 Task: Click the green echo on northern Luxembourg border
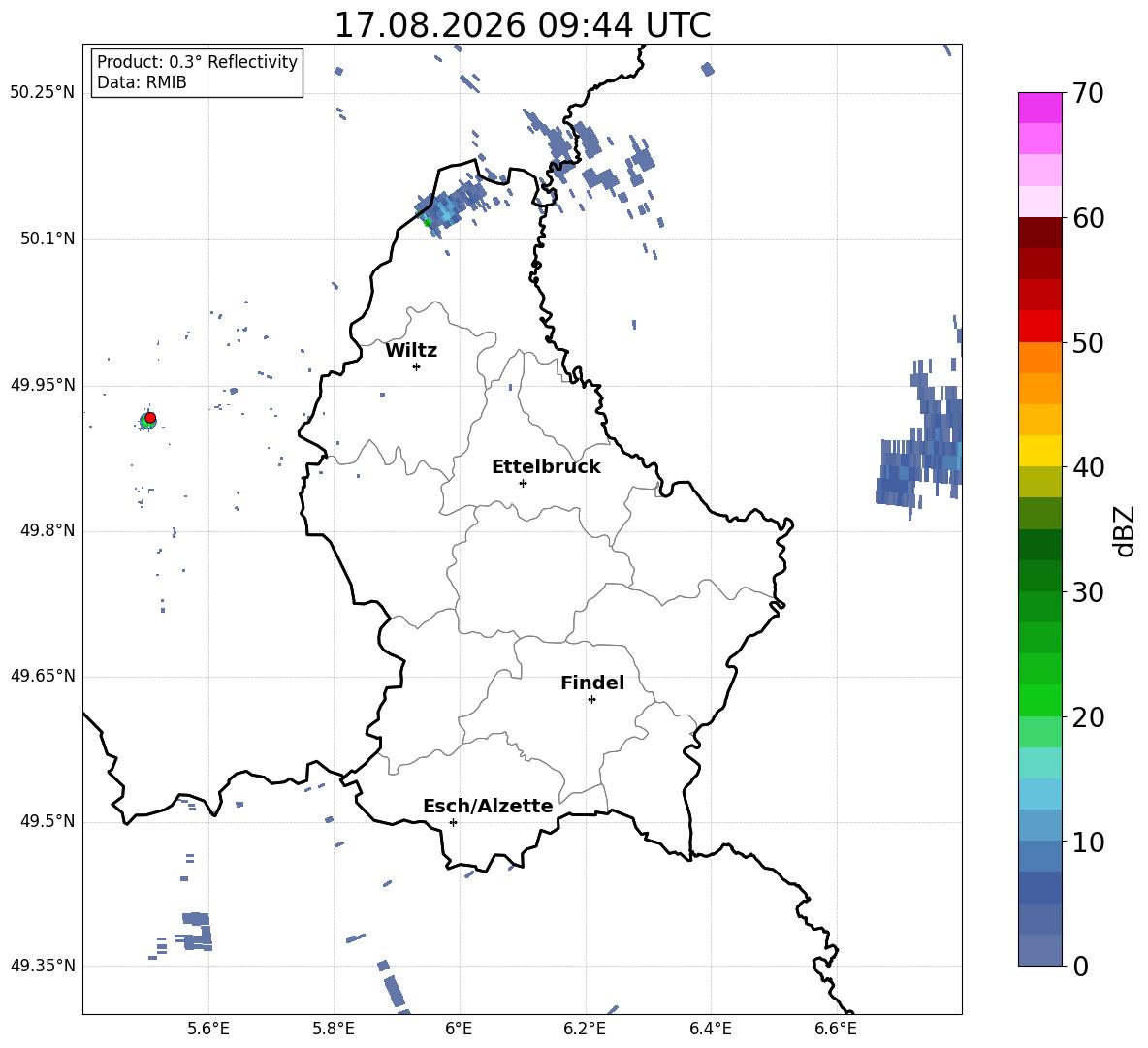coord(428,222)
